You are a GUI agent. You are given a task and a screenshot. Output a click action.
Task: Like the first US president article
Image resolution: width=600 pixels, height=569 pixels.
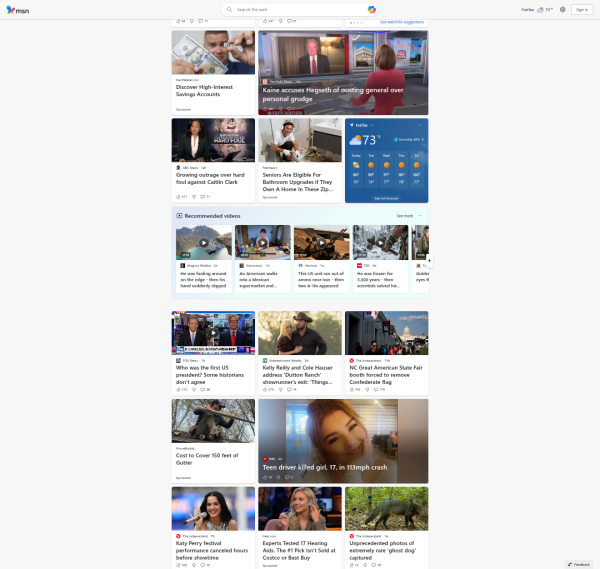click(x=182, y=390)
